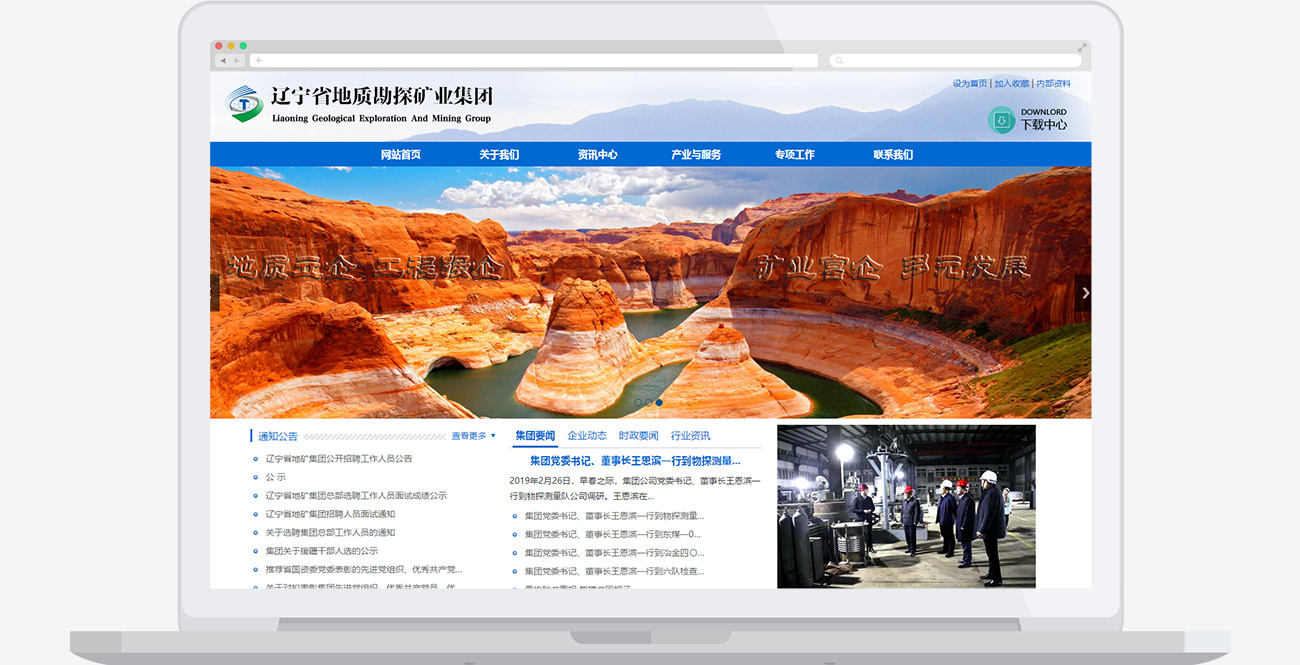This screenshot has width=1300, height=665.
Task: Click the plus icon in the address bar
Action: [x=258, y=61]
